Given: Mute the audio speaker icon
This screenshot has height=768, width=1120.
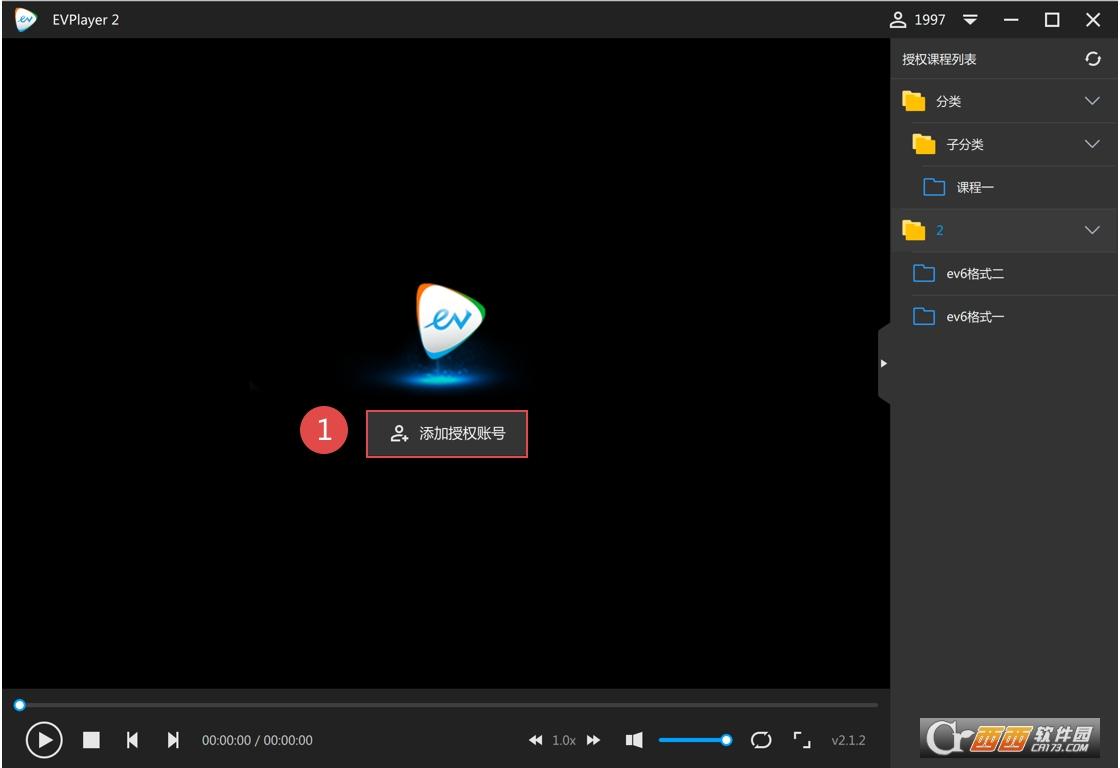Looking at the screenshot, I should click(634, 740).
